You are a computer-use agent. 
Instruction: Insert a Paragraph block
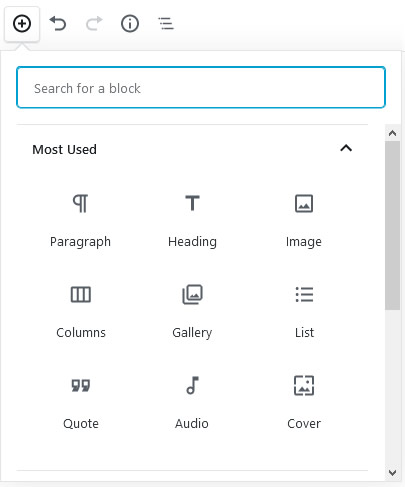point(80,220)
